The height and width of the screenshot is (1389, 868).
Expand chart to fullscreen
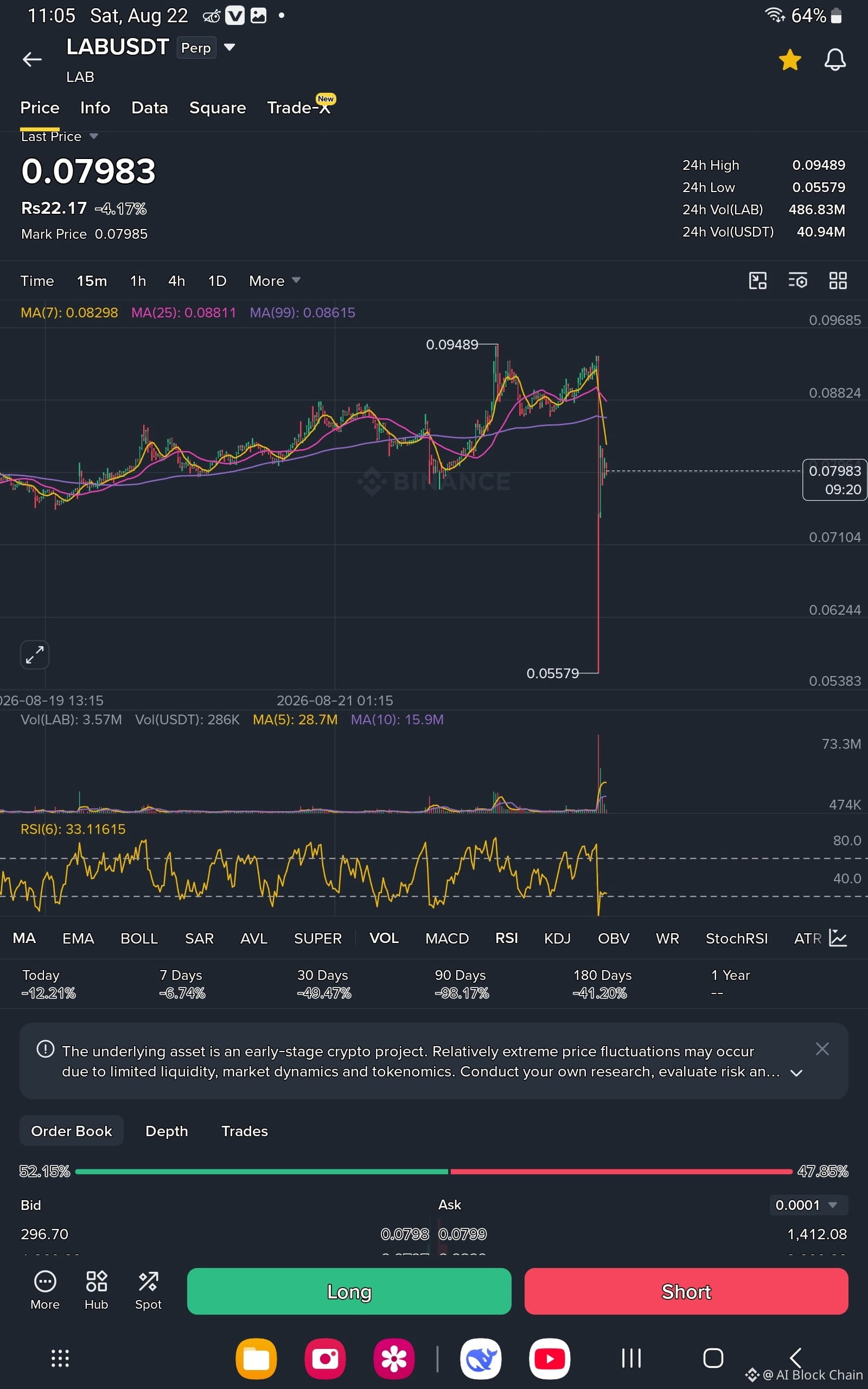point(34,655)
